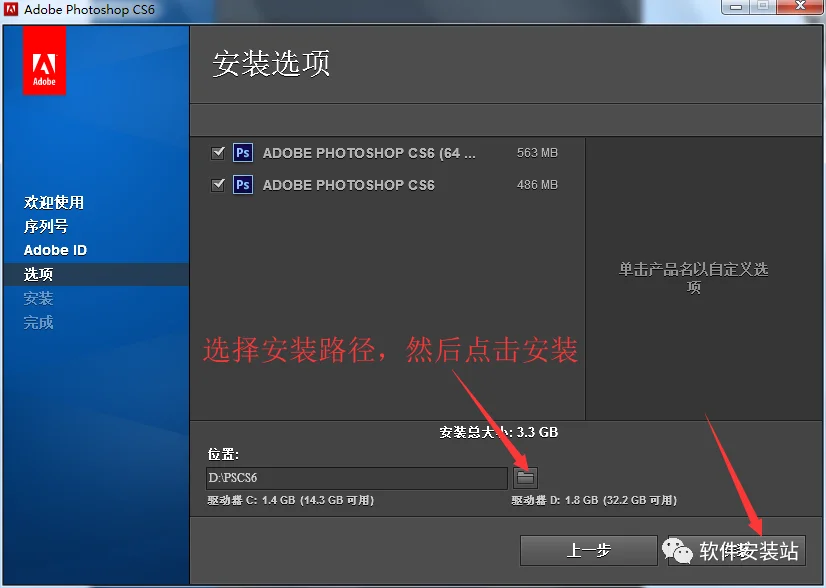This screenshot has height=588, width=826.
Task: Select the 序列号 step in sidebar
Action: pyautogui.click(x=46, y=227)
